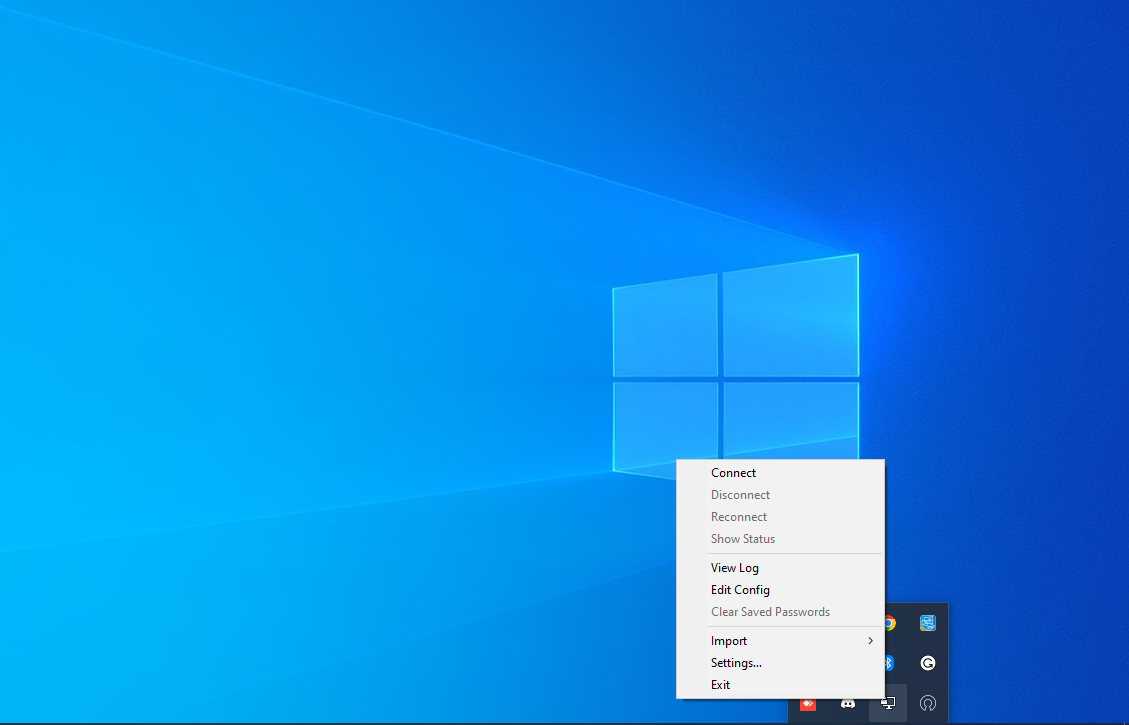Screen dimensions: 1129x725
Task: Open View Log from the menu
Action: 735,568
